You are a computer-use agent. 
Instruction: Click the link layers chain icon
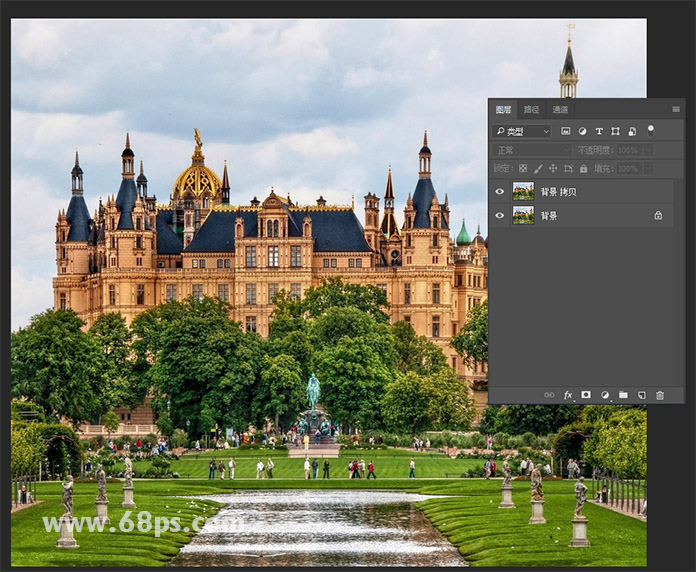pos(549,394)
